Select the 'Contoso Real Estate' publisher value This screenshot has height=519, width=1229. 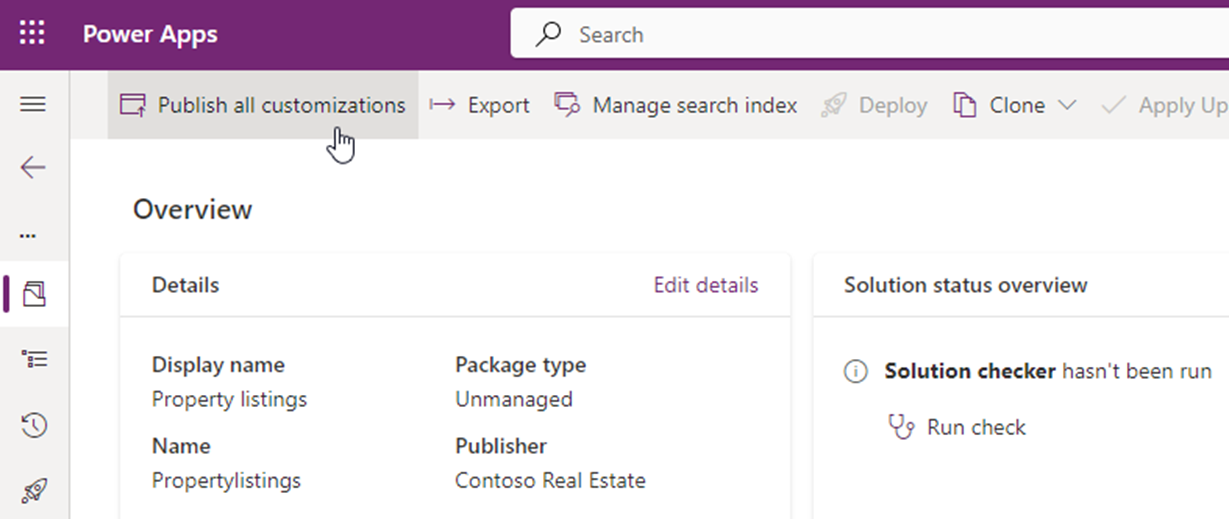(x=550, y=480)
